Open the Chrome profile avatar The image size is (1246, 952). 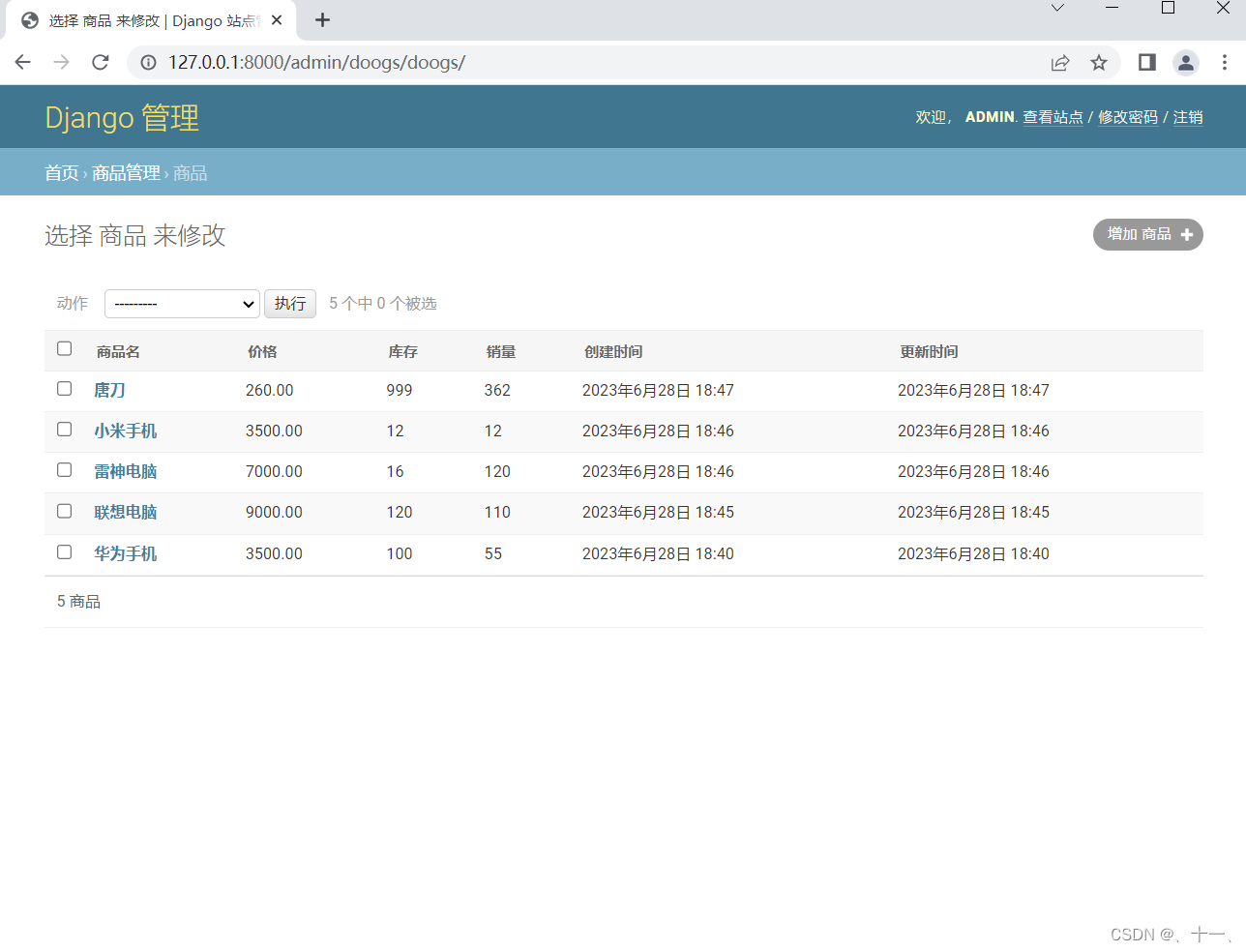click(1186, 63)
